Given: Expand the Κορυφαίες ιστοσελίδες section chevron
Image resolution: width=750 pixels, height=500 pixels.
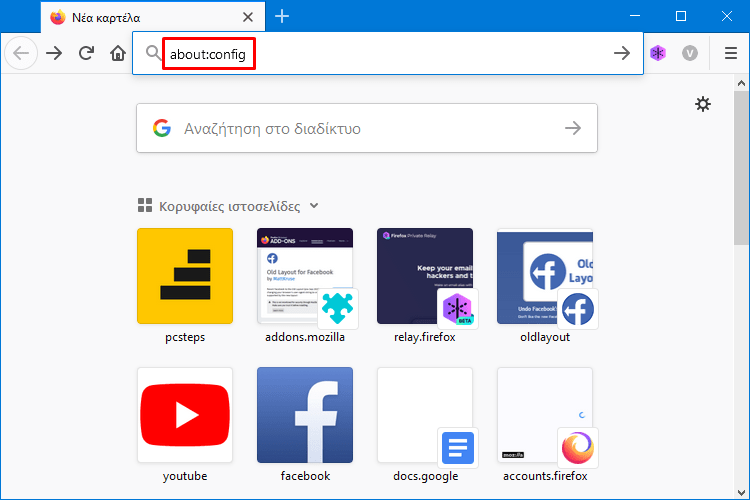Looking at the screenshot, I should click(314, 206).
